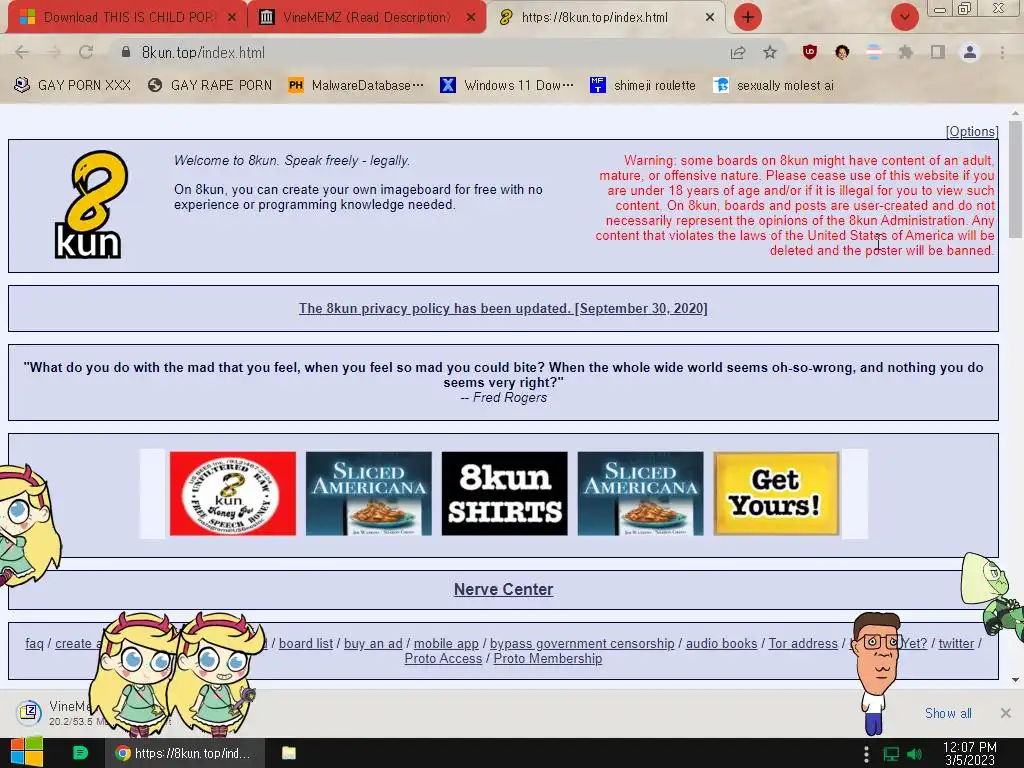
Task: Open the Windows Start button
Action: click(27, 753)
